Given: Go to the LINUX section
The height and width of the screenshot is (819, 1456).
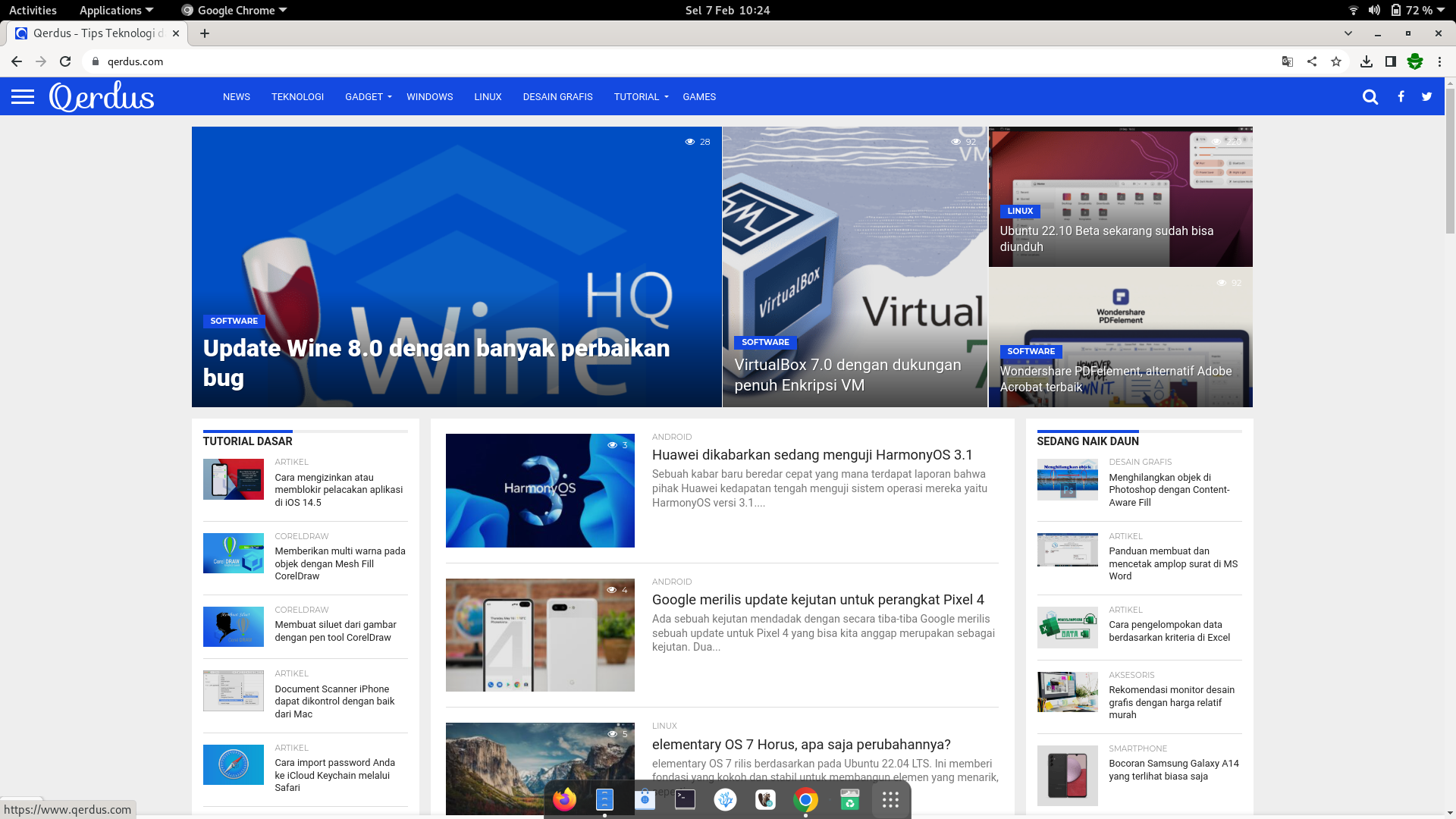Looking at the screenshot, I should [488, 96].
